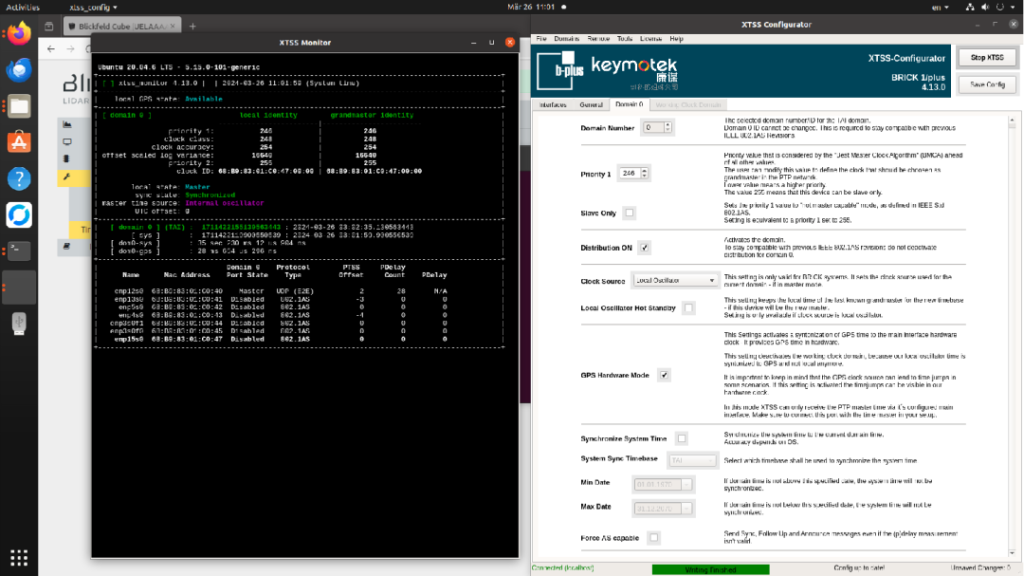Open the License menu in Configurator
Screen dimensions: 1024x576
tap(650, 39)
